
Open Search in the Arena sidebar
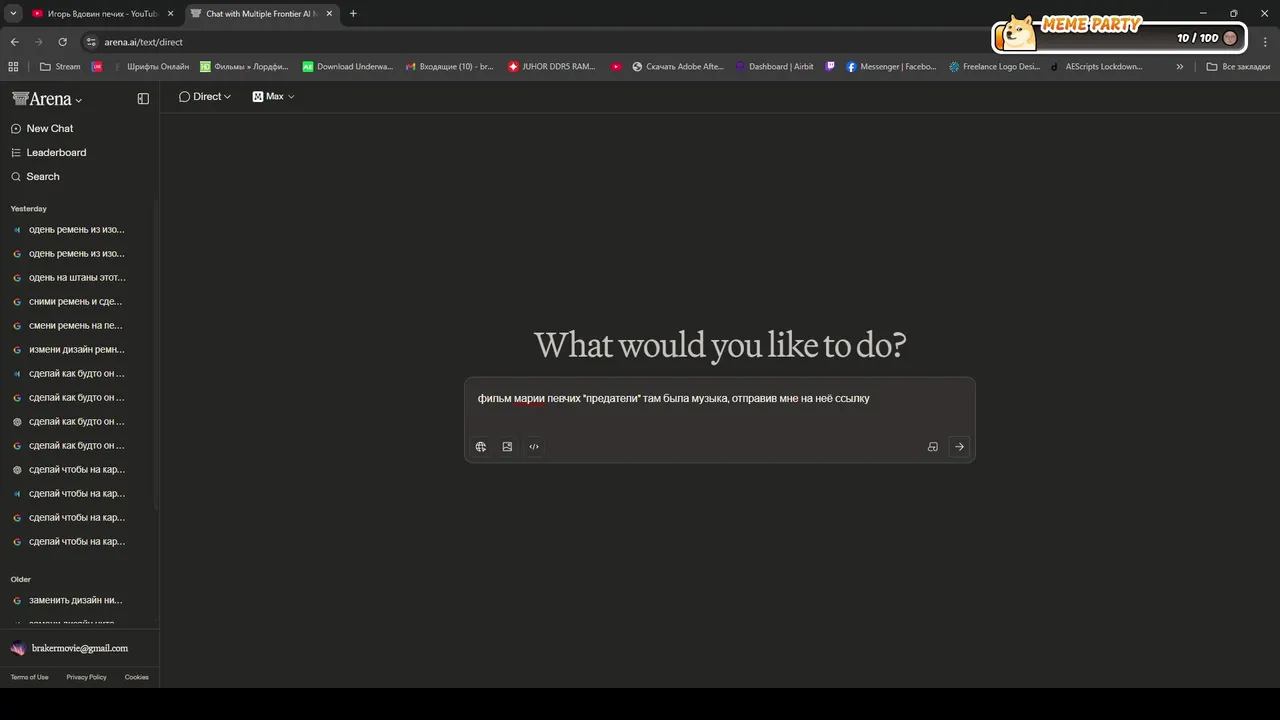click(x=43, y=176)
